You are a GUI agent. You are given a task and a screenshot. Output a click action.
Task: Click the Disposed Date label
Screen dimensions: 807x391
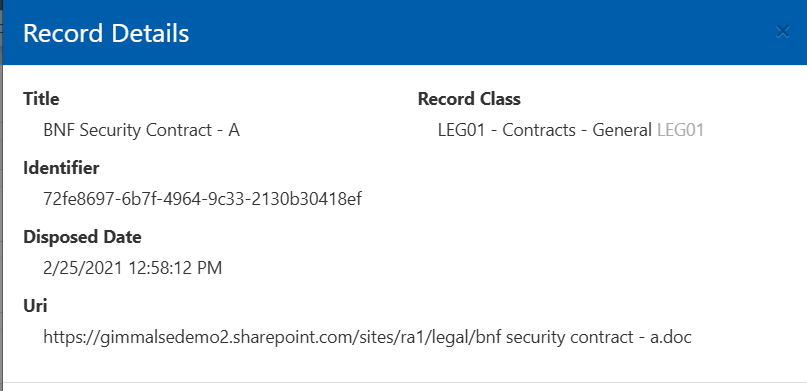[x=82, y=237]
